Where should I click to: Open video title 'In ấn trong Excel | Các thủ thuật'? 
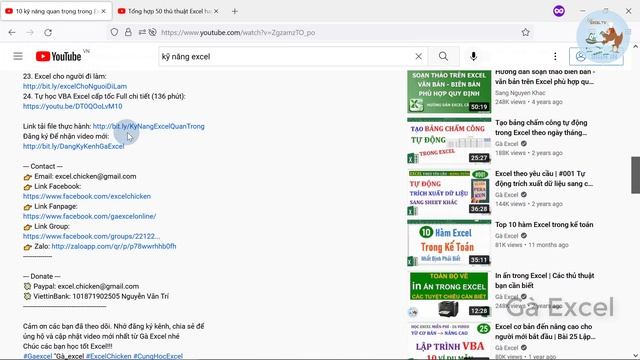click(x=544, y=280)
